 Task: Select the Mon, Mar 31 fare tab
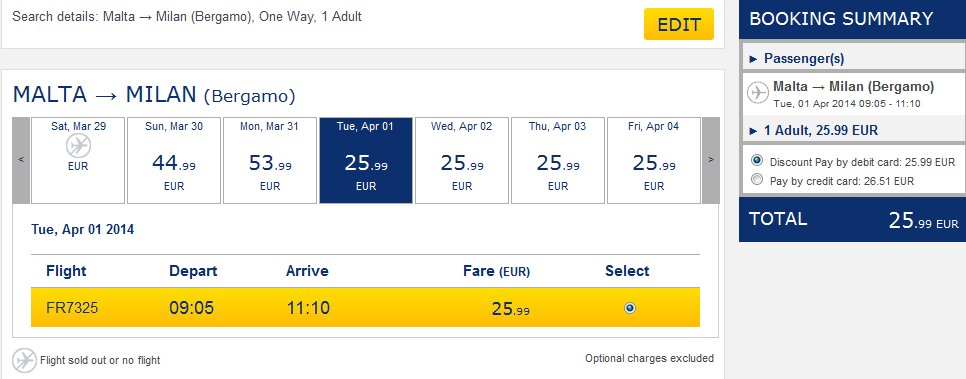click(270, 160)
